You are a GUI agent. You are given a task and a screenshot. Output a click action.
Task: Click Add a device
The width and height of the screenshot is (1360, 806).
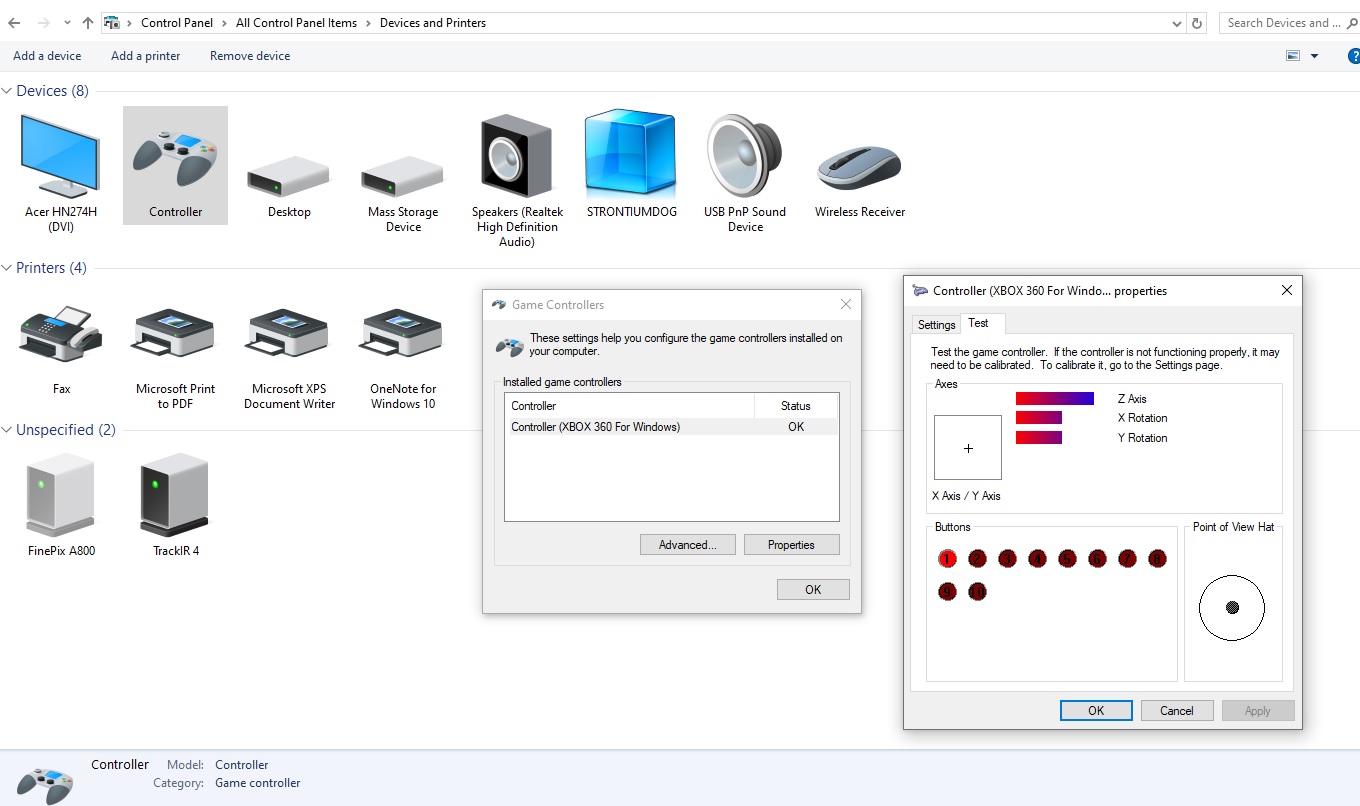pyautogui.click(x=47, y=56)
